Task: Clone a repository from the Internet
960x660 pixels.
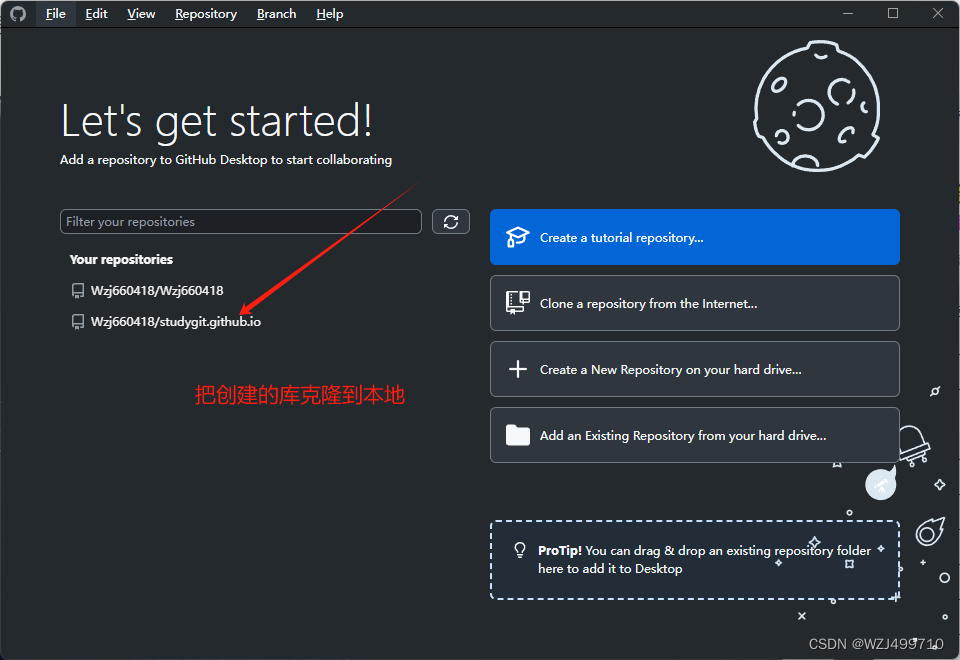Action: [694, 304]
